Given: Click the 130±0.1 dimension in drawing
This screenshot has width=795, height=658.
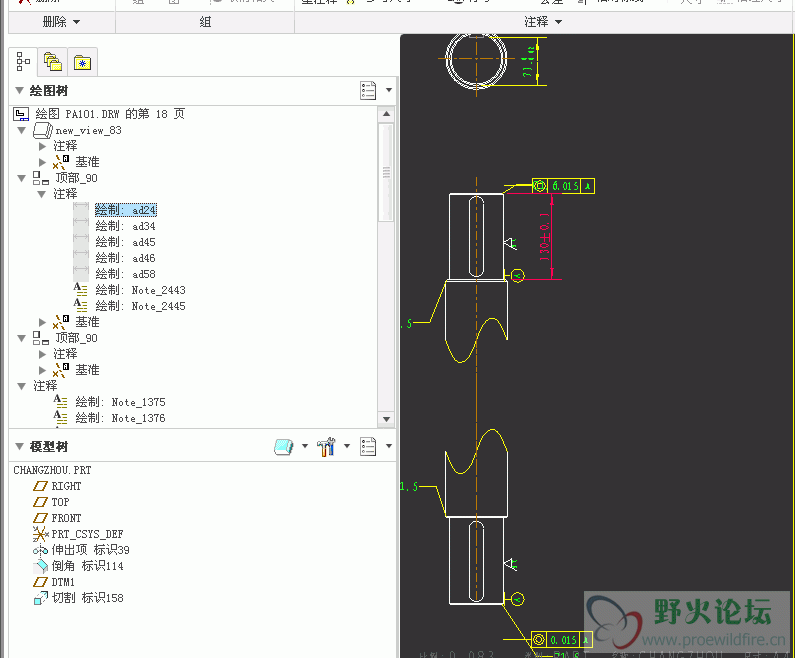Looking at the screenshot, I should coord(545,237).
